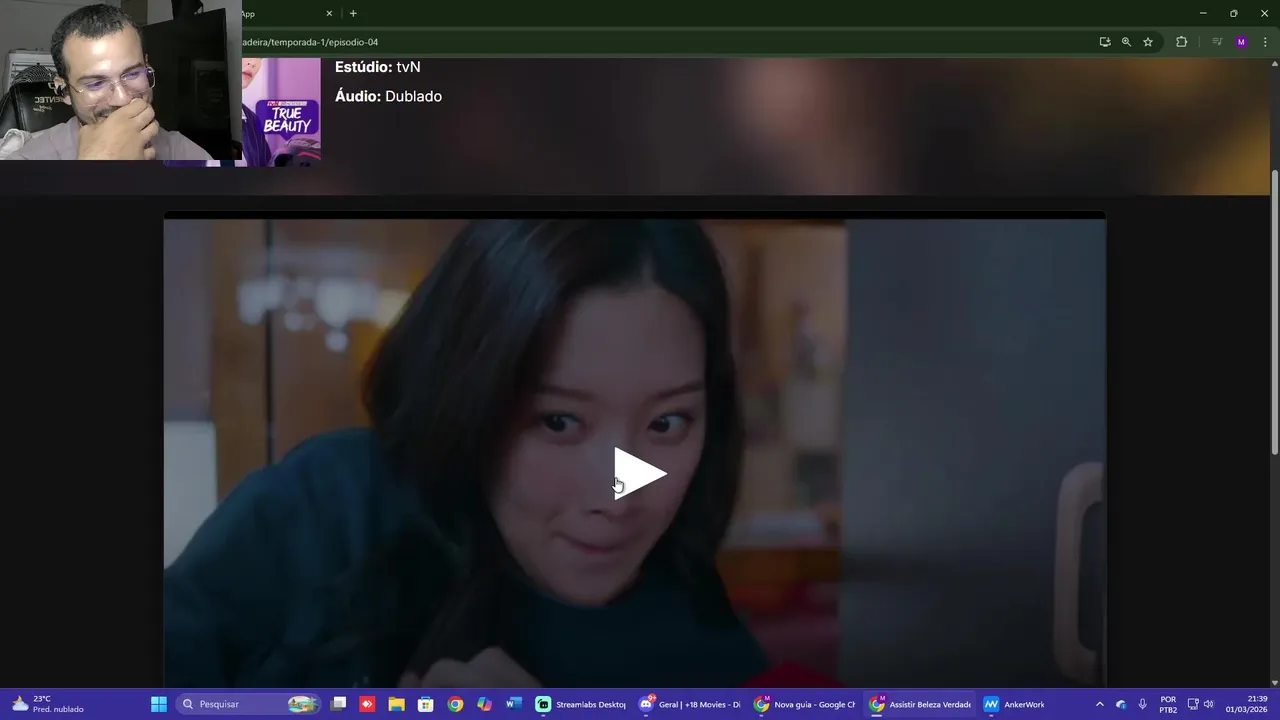Open the True Beauty poster thumbnail
The height and width of the screenshot is (720, 1280).
tap(281, 112)
